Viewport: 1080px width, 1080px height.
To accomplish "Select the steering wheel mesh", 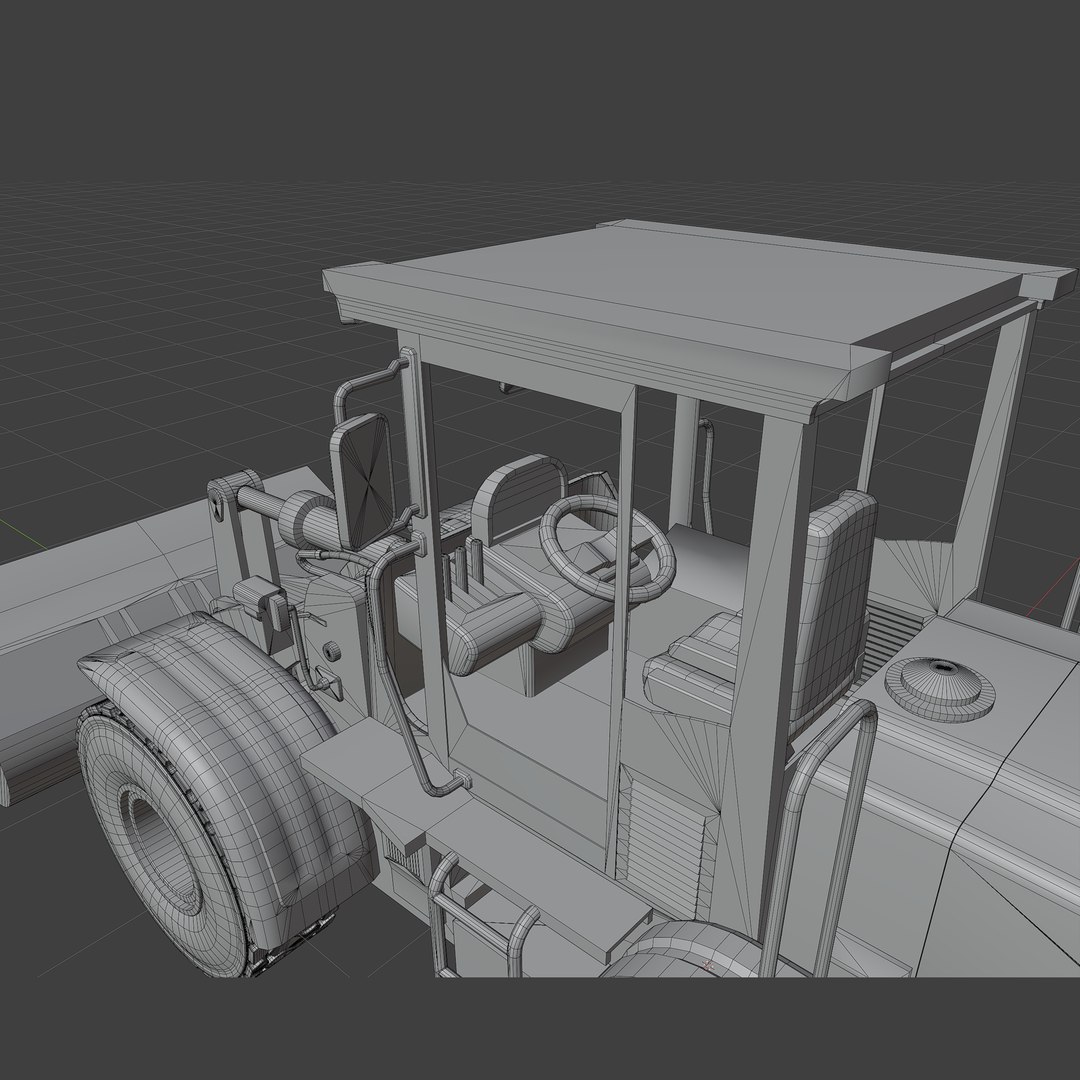I will [x=607, y=548].
